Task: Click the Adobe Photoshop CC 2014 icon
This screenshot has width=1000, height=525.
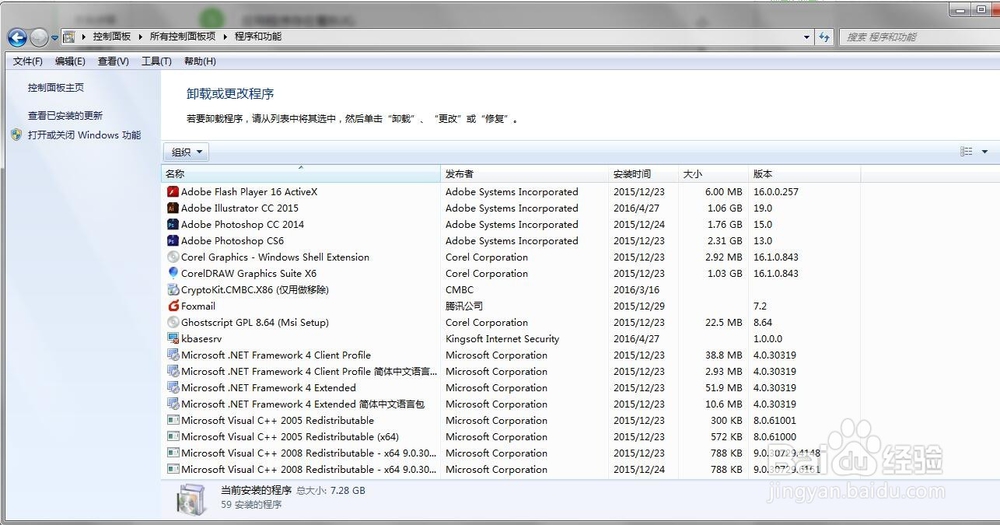Action: point(173,225)
